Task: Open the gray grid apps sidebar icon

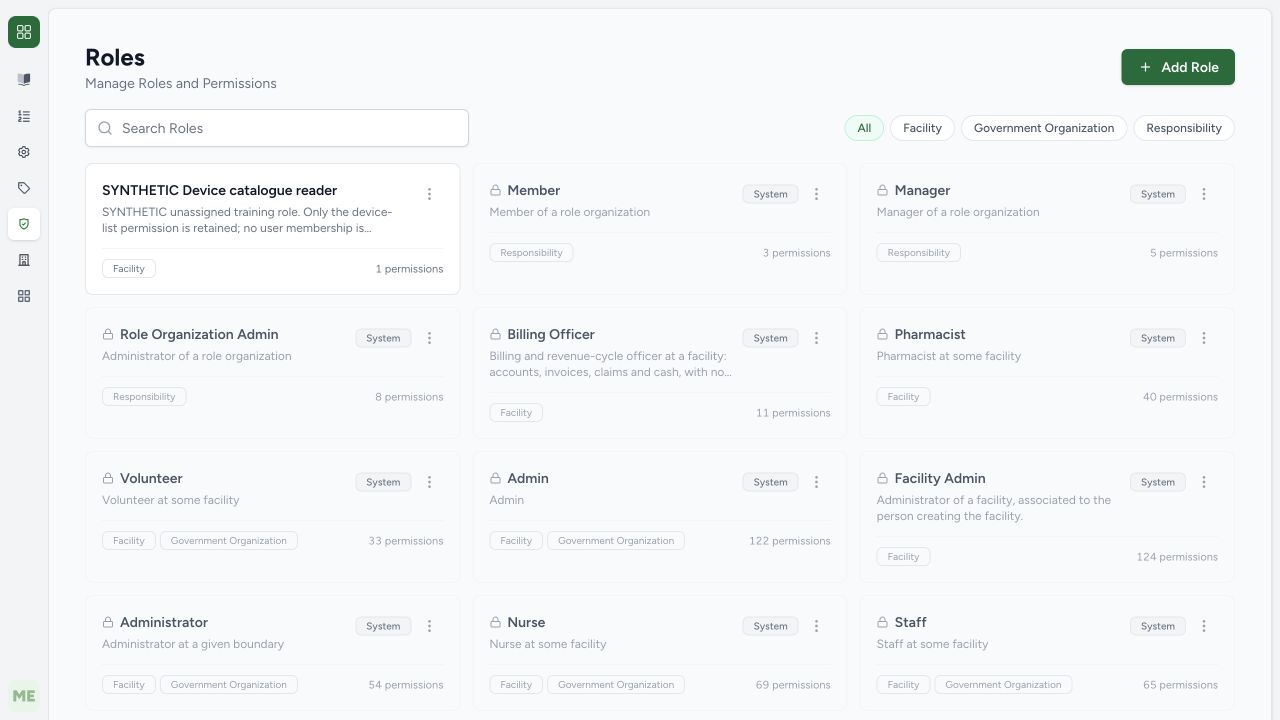Action: tap(24, 296)
